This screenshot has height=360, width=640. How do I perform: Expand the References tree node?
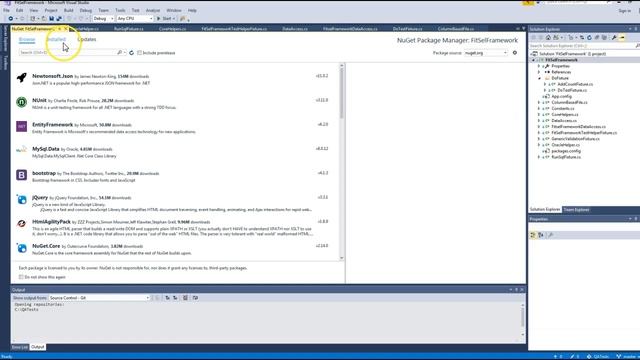539,72
